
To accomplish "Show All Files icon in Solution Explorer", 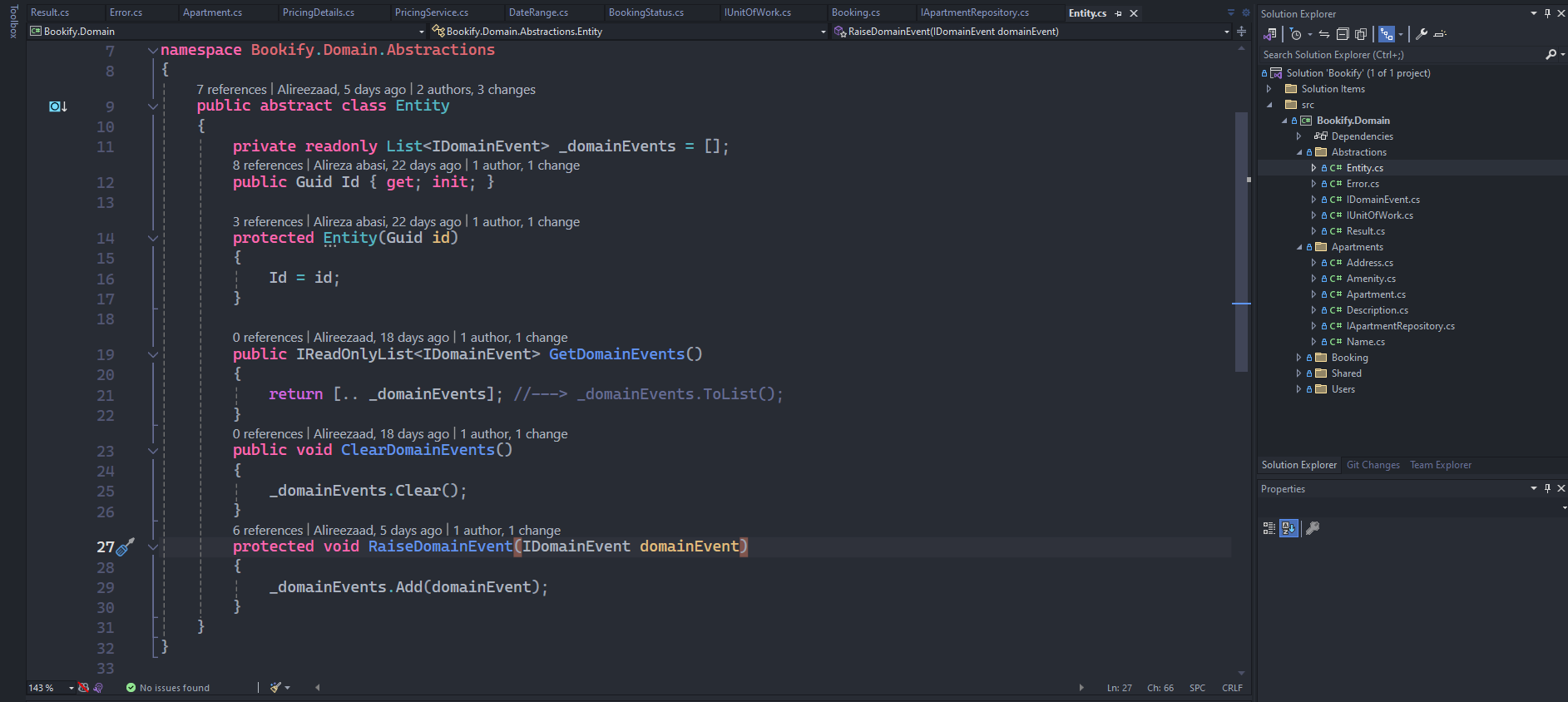I will pyautogui.click(x=1361, y=34).
